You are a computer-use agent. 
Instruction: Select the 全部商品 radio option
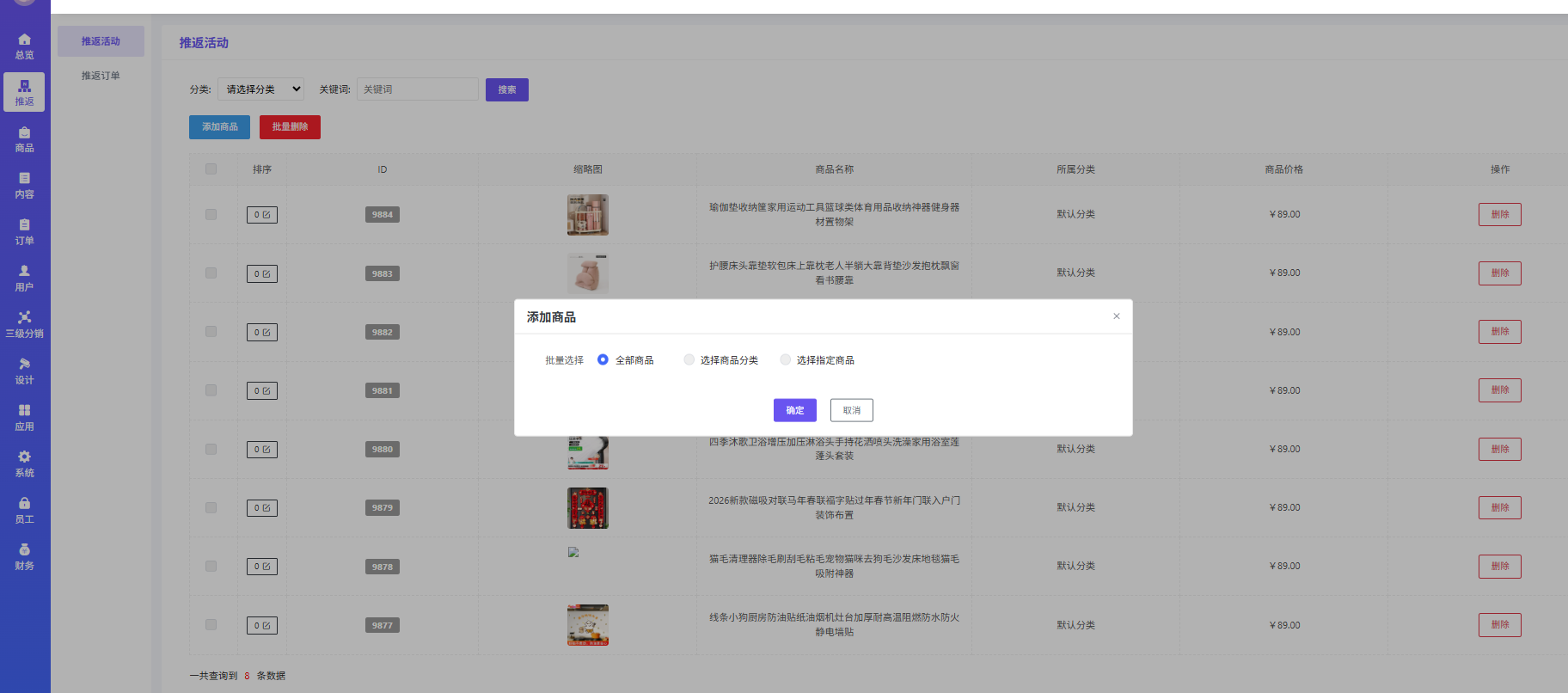pos(603,360)
